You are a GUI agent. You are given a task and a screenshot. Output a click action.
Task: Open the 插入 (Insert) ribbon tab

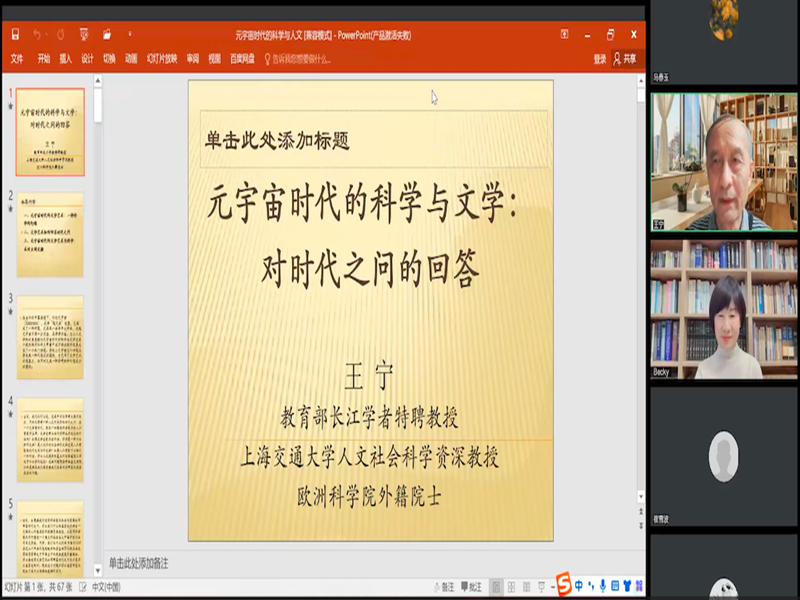point(66,59)
